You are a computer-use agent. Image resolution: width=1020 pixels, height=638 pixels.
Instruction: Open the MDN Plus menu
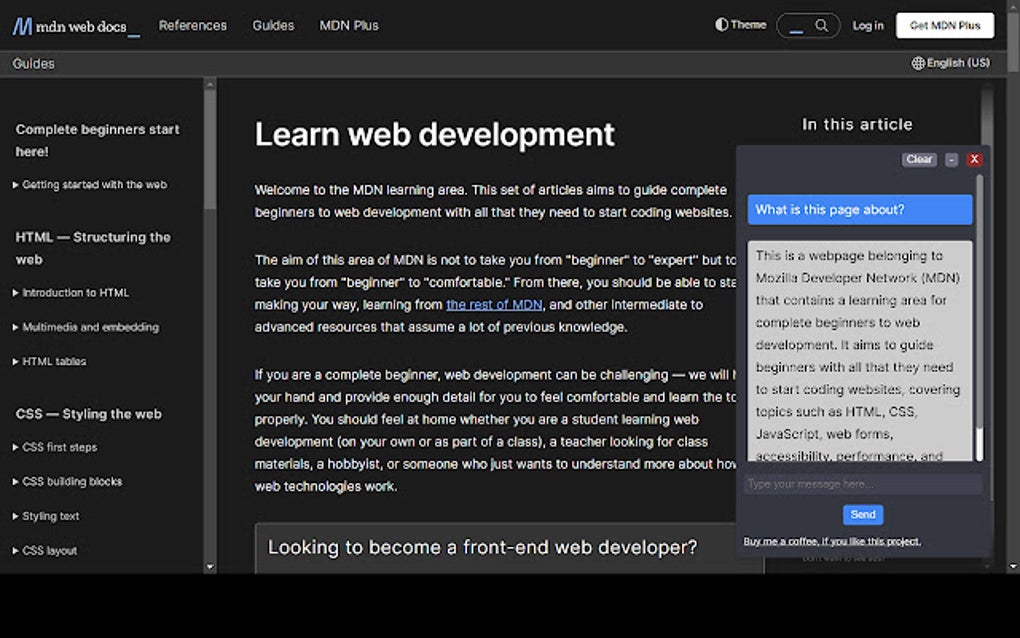click(348, 26)
